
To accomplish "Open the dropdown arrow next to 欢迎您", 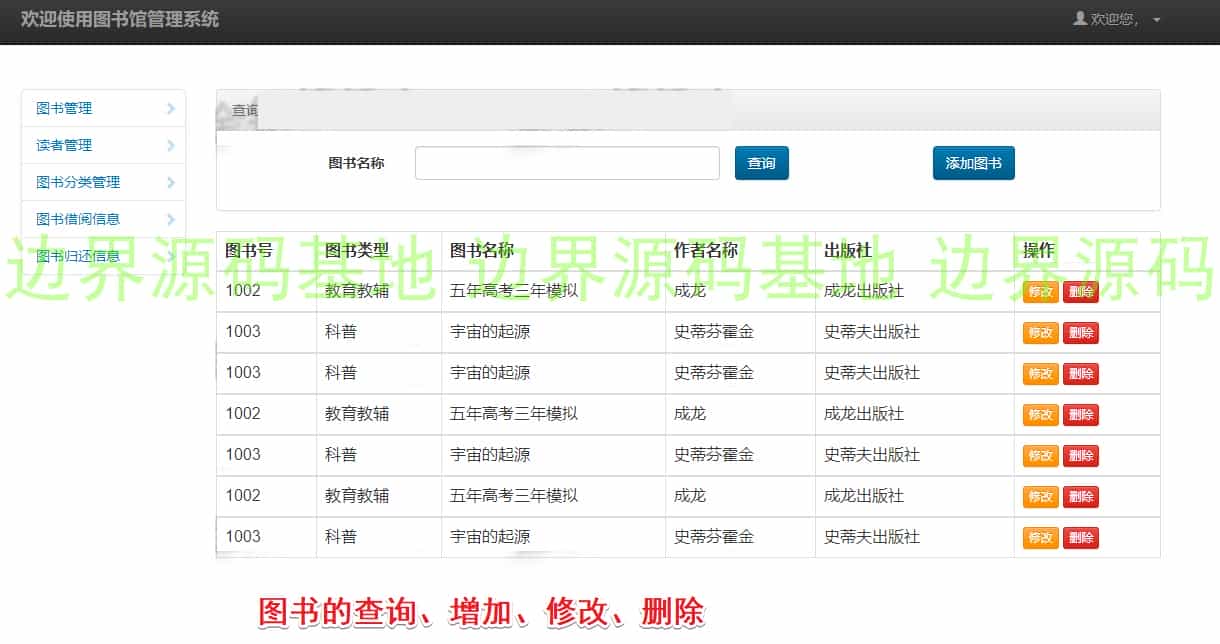I will click(1157, 17).
